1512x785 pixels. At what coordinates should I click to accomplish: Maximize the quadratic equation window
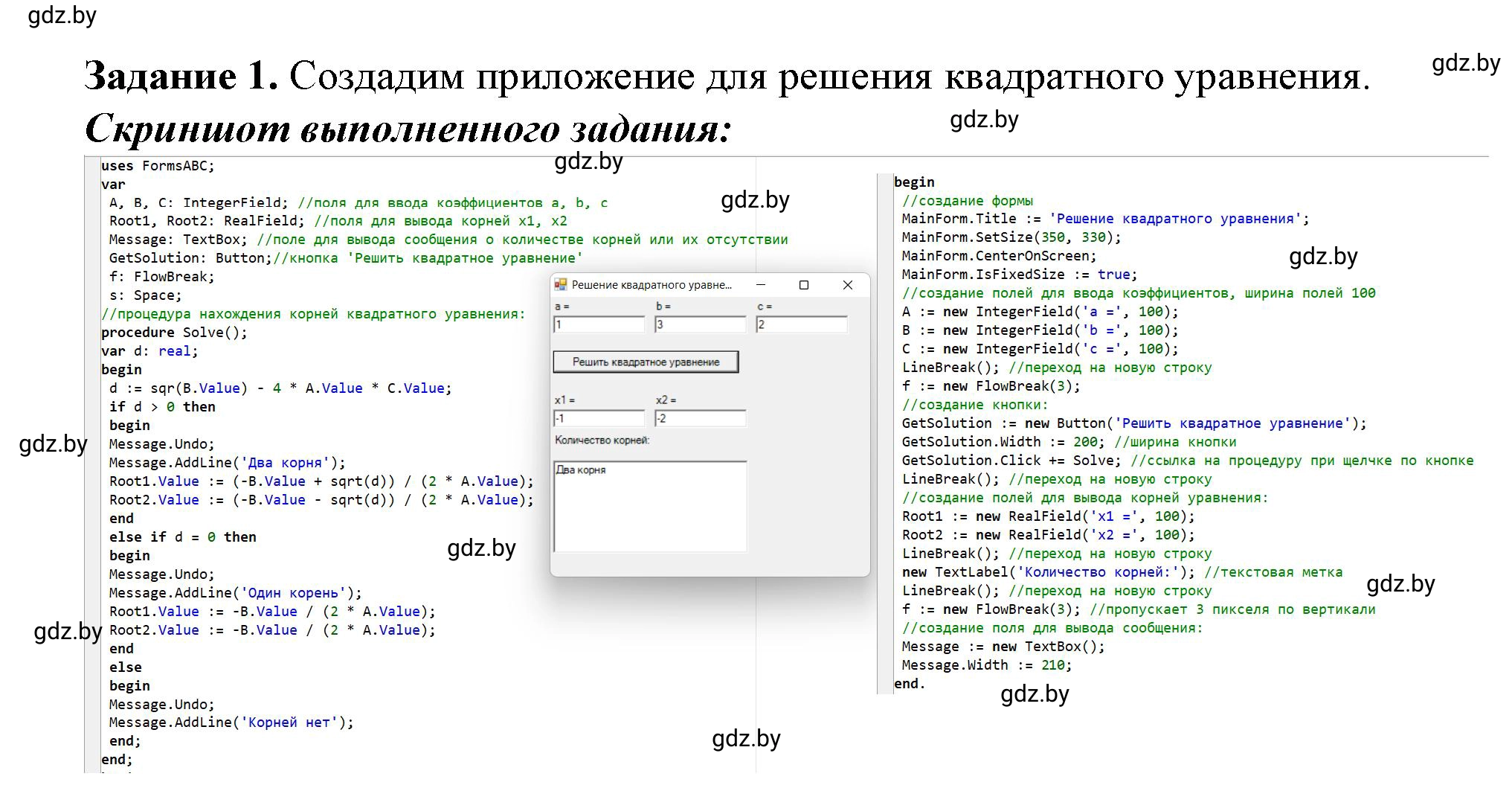pyautogui.click(x=803, y=285)
